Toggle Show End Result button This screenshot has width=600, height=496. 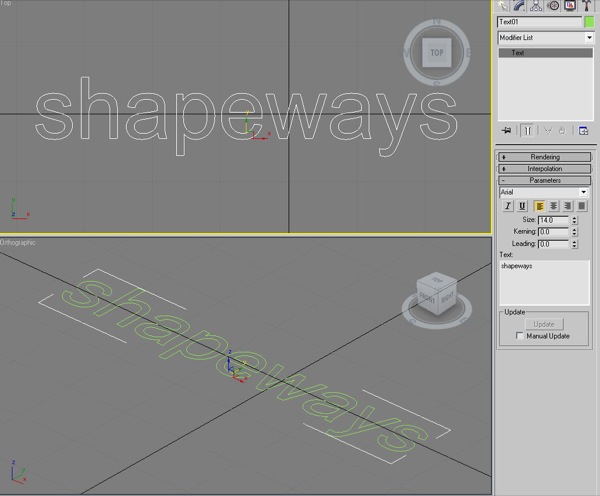pos(527,131)
